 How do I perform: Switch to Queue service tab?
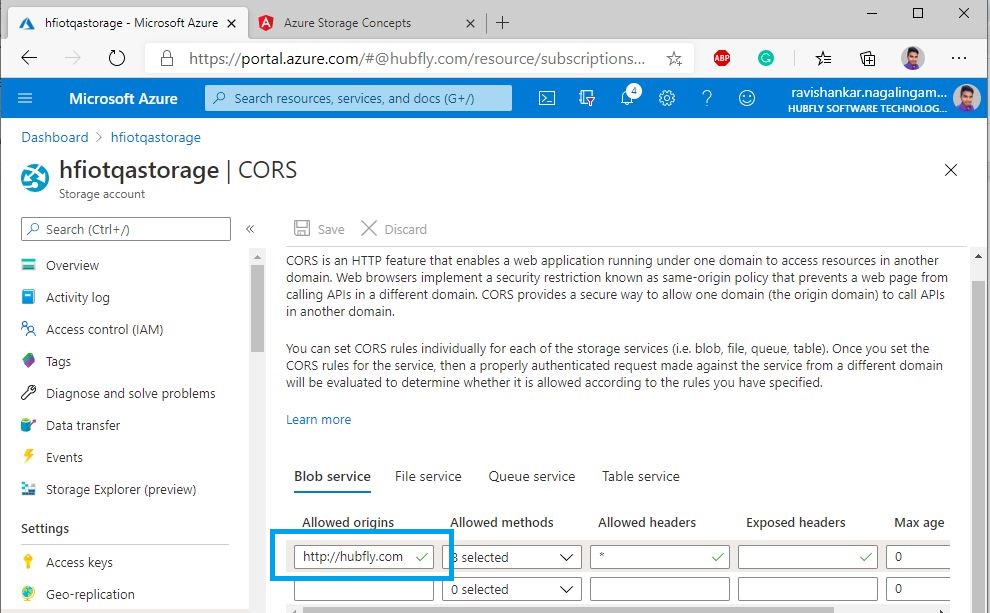(x=531, y=477)
